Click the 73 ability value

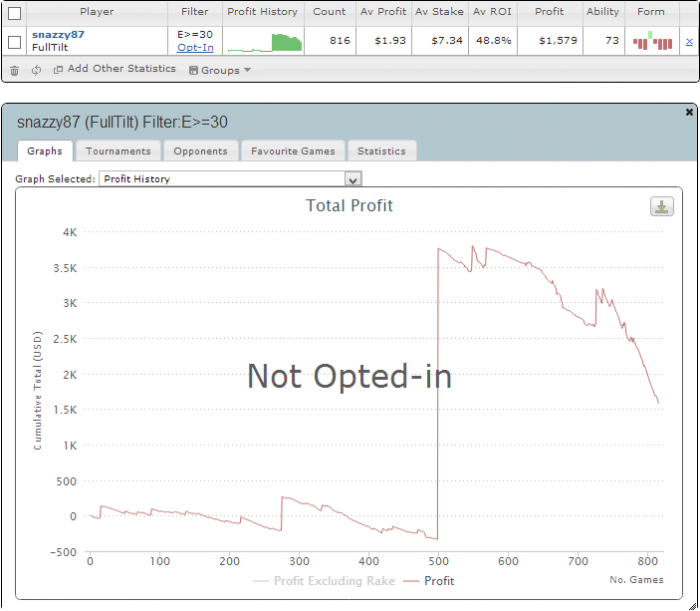(x=612, y=41)
